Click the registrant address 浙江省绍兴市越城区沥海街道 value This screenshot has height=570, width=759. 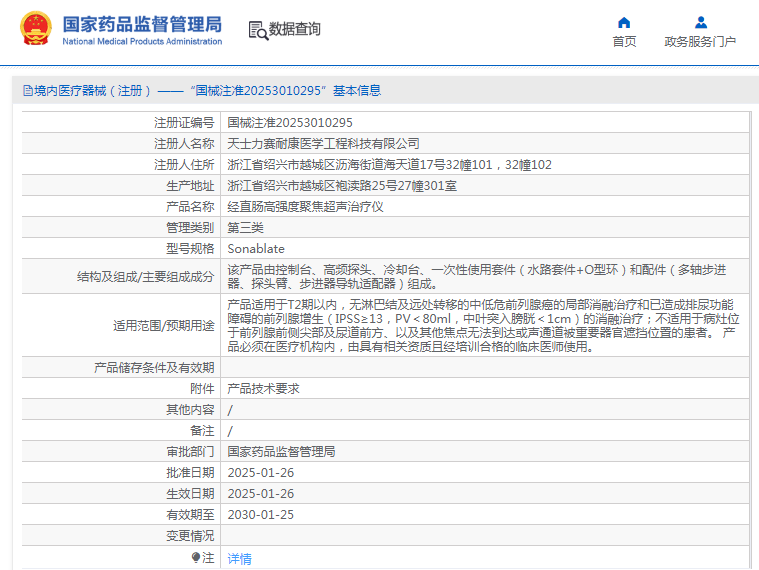tap(390, 165)
